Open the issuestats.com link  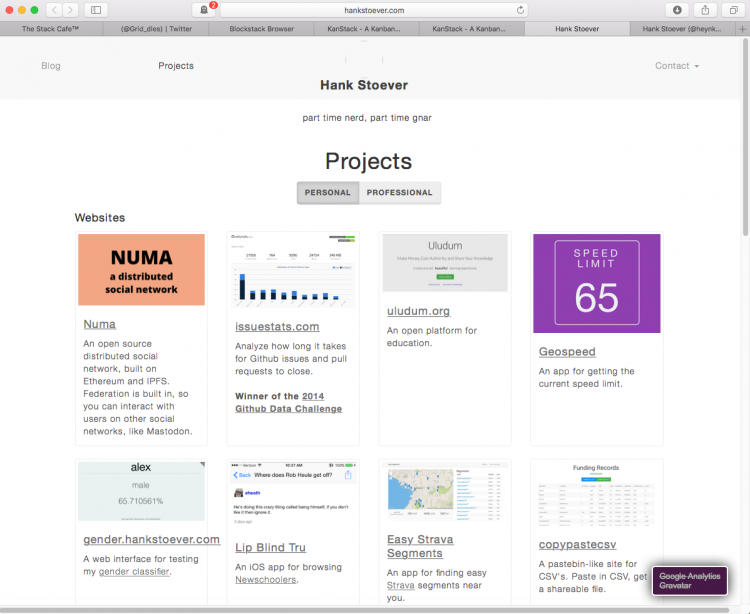(x=277, y=327)
